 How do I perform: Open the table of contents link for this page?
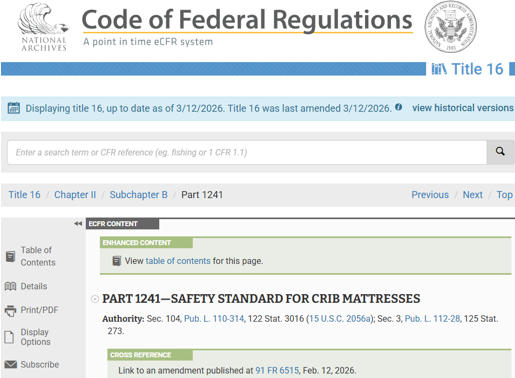(x=178, y=261)
